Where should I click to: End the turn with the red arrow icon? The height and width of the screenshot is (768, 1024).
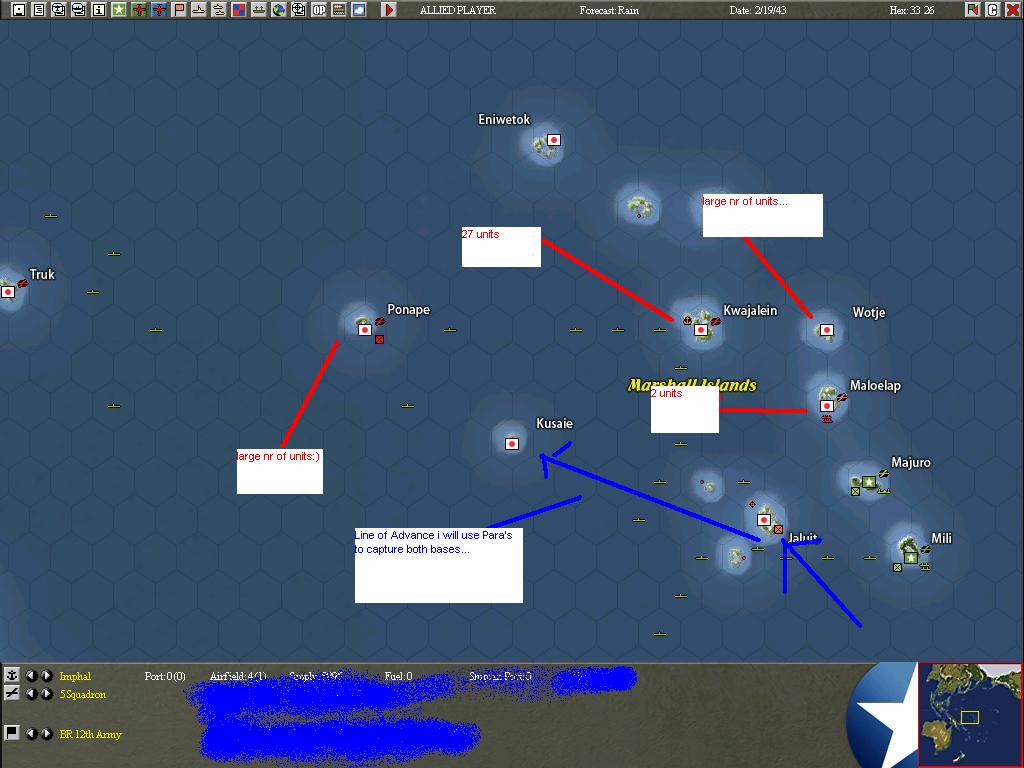pyautogui.click(x=390, y=9)
